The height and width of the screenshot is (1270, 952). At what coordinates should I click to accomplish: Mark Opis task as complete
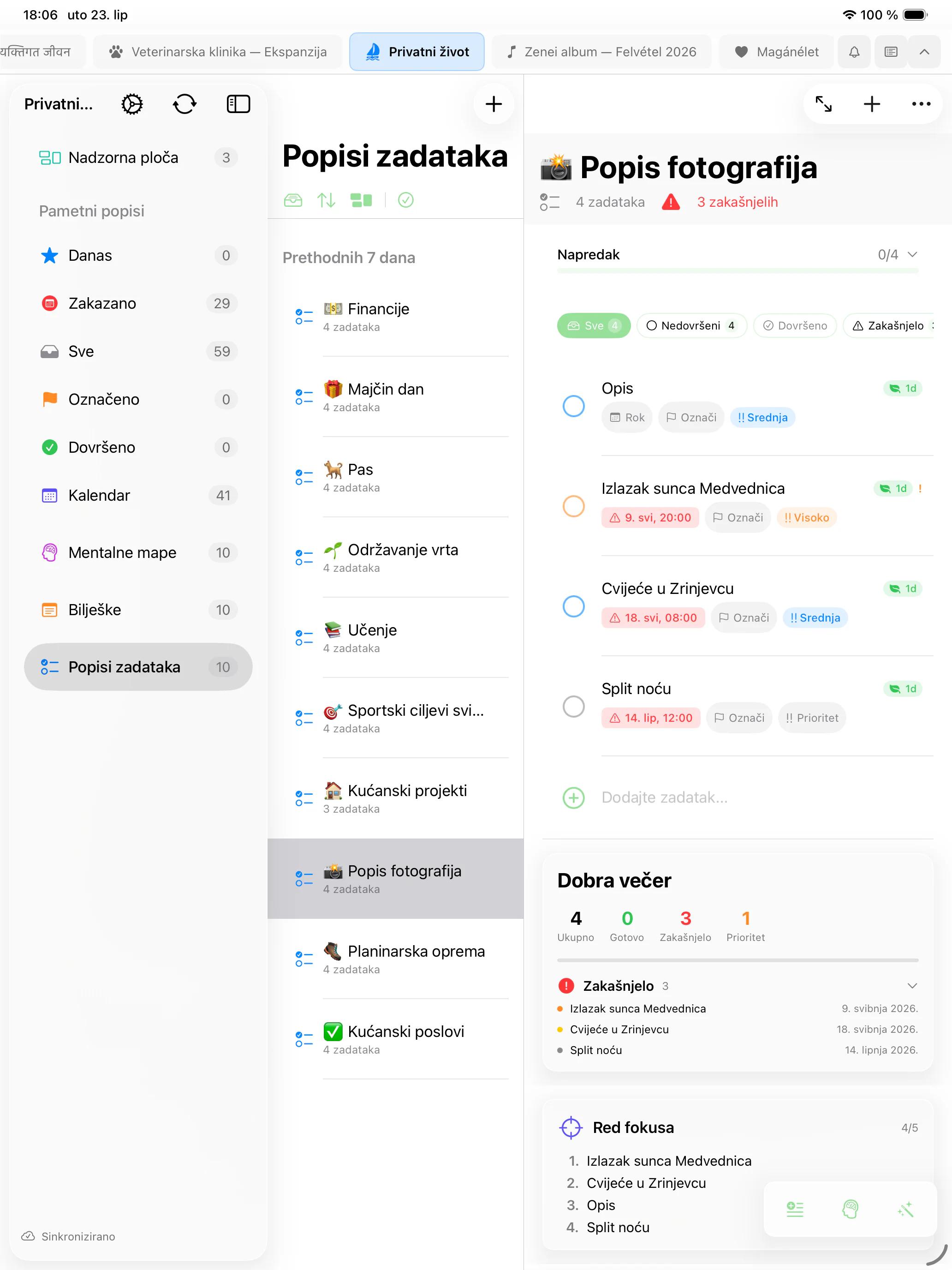573,406
